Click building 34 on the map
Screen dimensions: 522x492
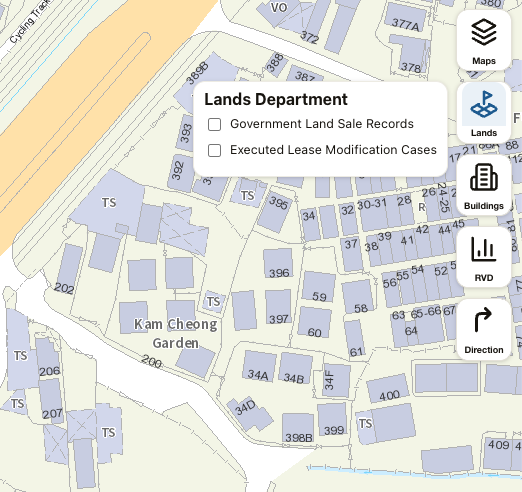[x=310, y=224]
